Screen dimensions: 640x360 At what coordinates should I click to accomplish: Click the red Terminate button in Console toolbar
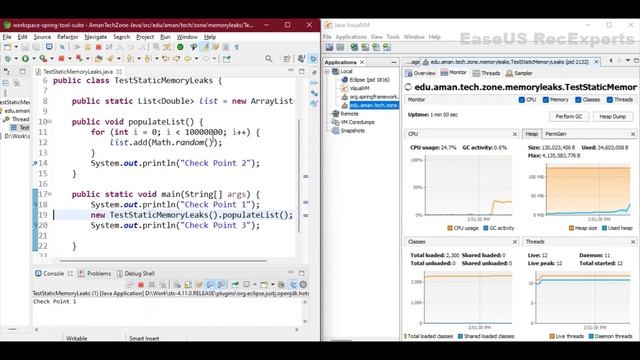[141, 284]
